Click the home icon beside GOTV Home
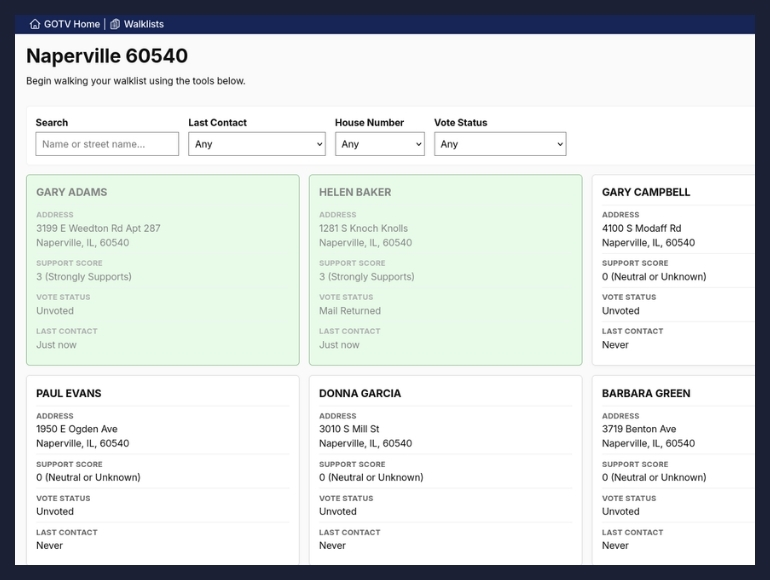Image resolution: width=770 pixels, height=580 pixels. 35,24
